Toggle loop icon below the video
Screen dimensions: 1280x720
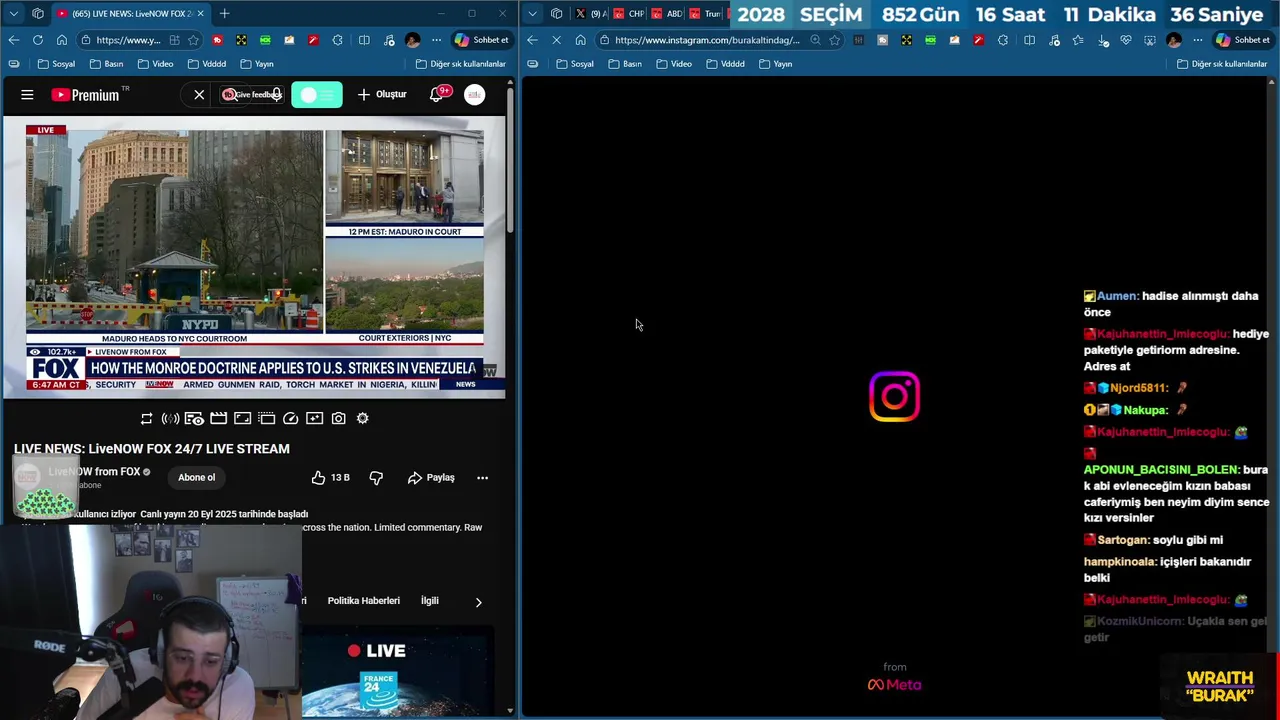pyautogui.click(x=146, y=418)
